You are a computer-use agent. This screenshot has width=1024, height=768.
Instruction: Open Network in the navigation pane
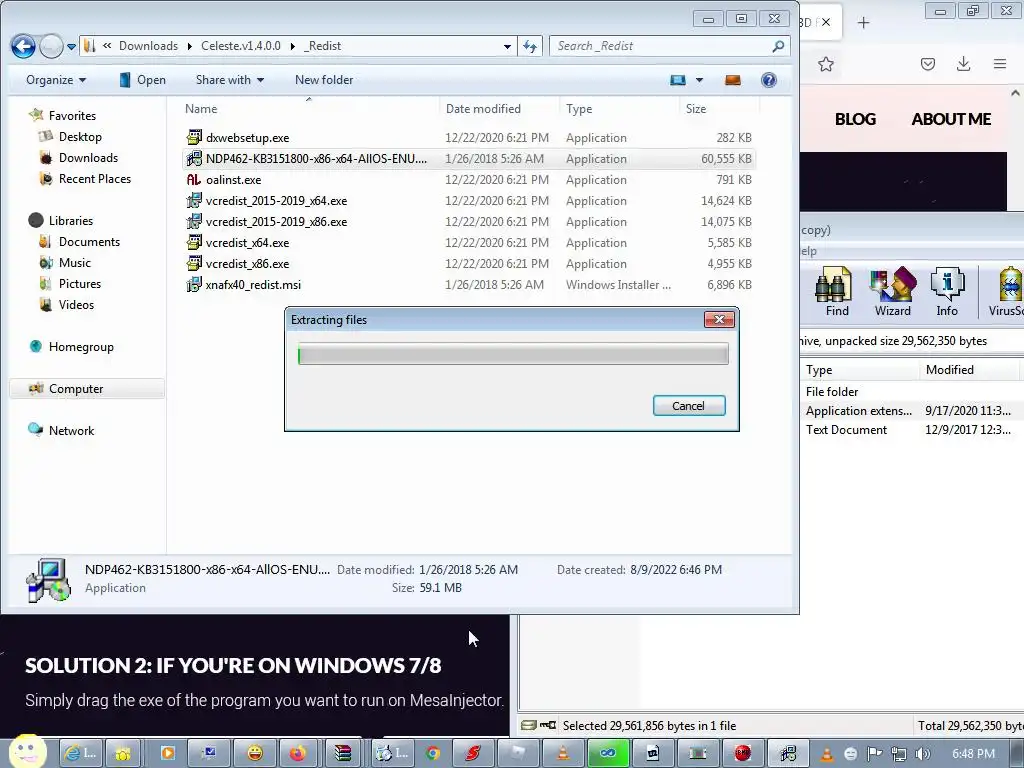click(71, 430)
